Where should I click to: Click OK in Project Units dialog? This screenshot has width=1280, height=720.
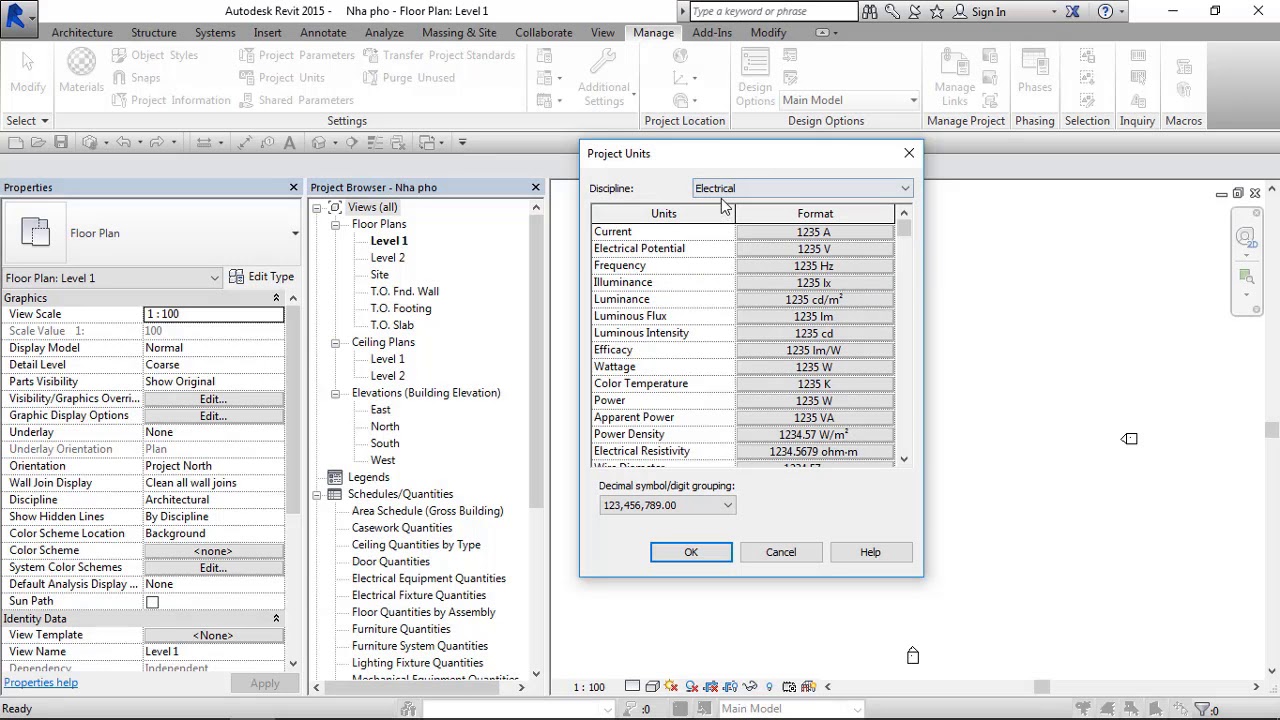[691, 552]
